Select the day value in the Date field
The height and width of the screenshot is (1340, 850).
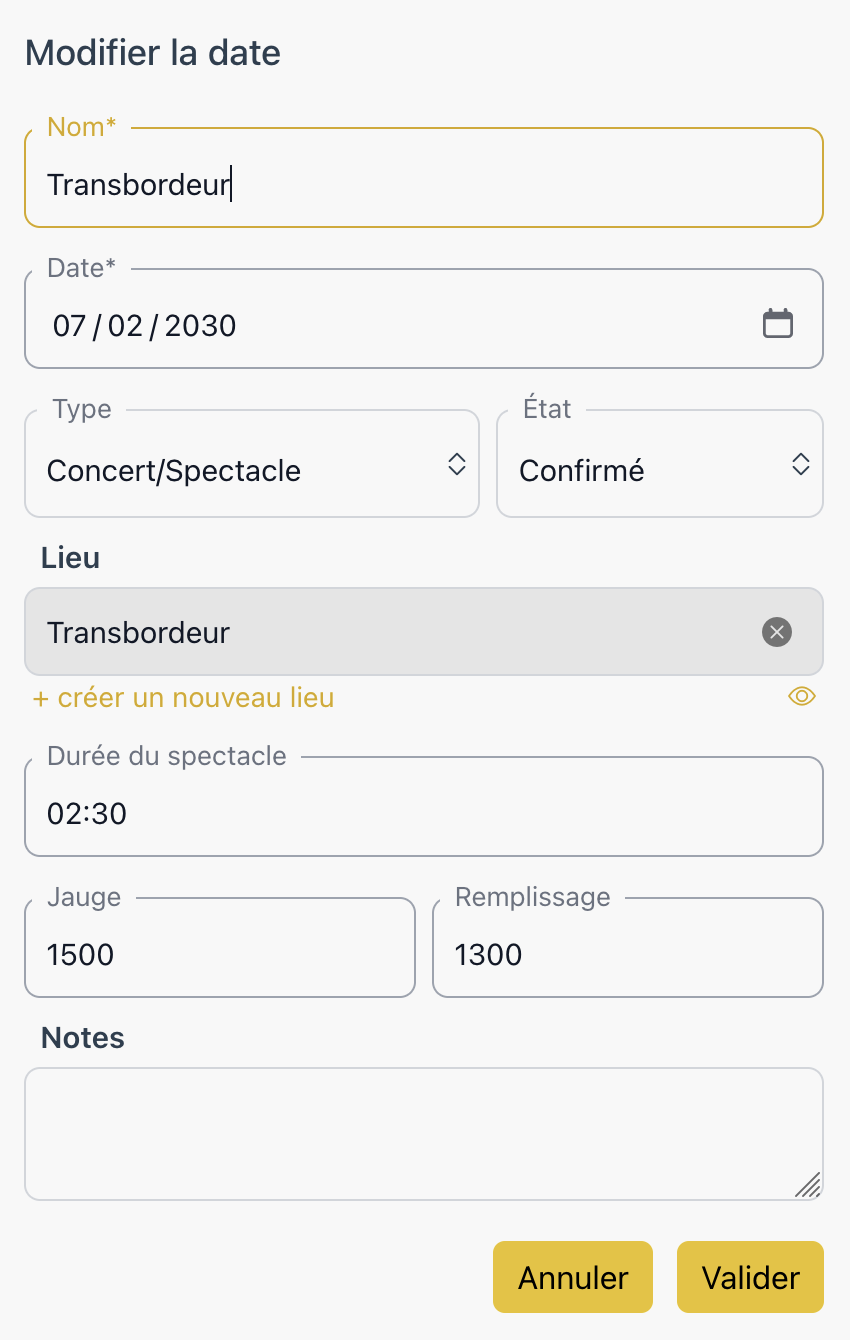point(69,325)
